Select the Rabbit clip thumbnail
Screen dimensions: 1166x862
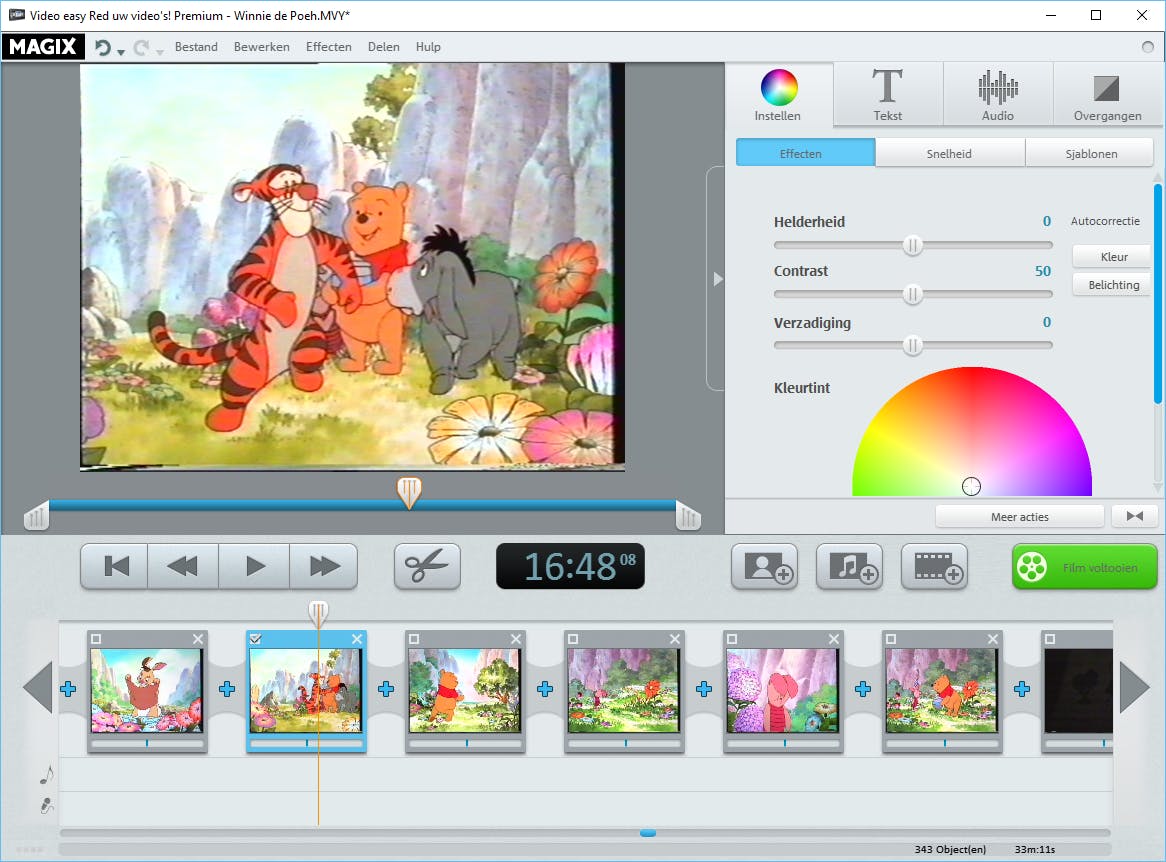click(x=146, y=690)
